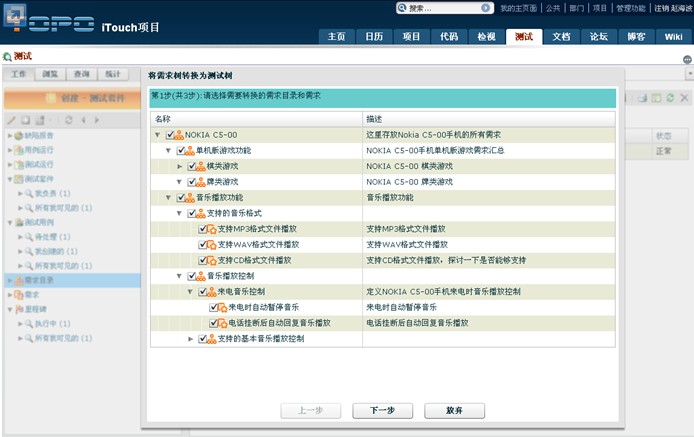Click the export icon in the left toolbar
Viewport: 694px width, 437px height.
[x=40, y=120]
